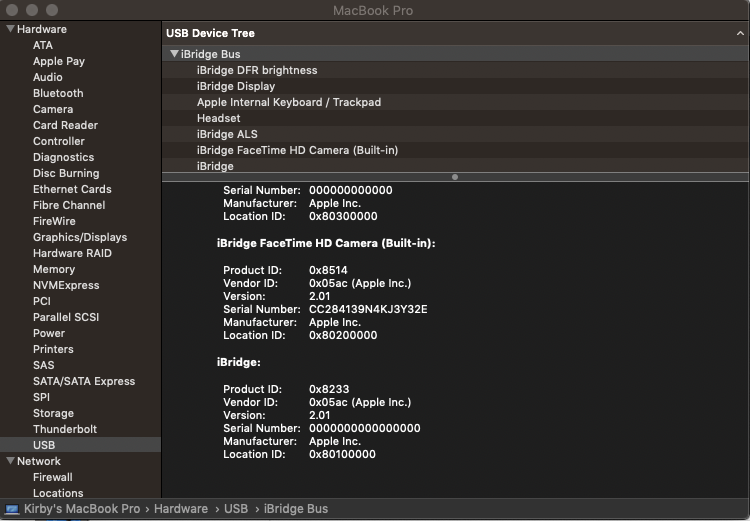Click the bold iBridge: details heading
This screenshot has height=521, width=750.
coord(239,363)
